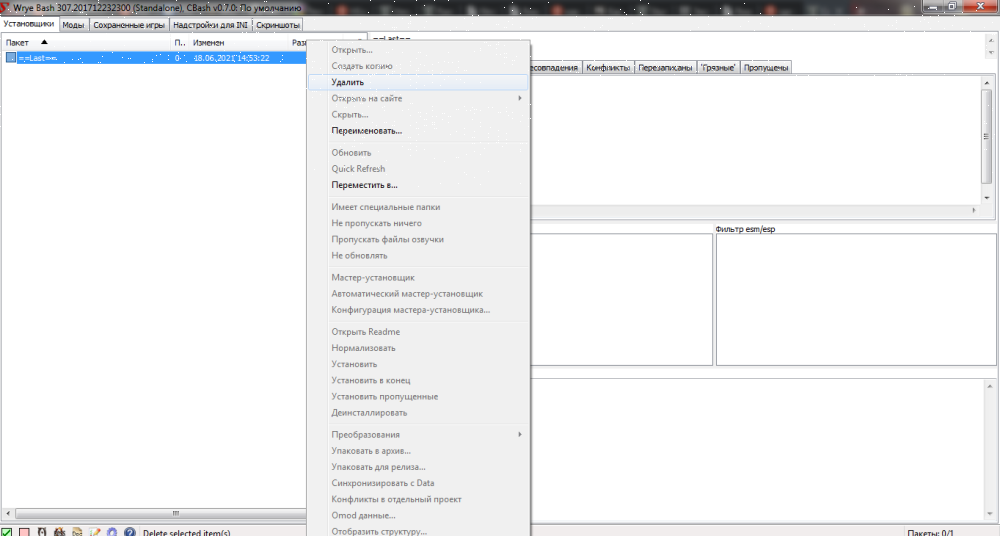Click the pink square status bar icon
1000x536 pixels.
(x=24, y=532)
